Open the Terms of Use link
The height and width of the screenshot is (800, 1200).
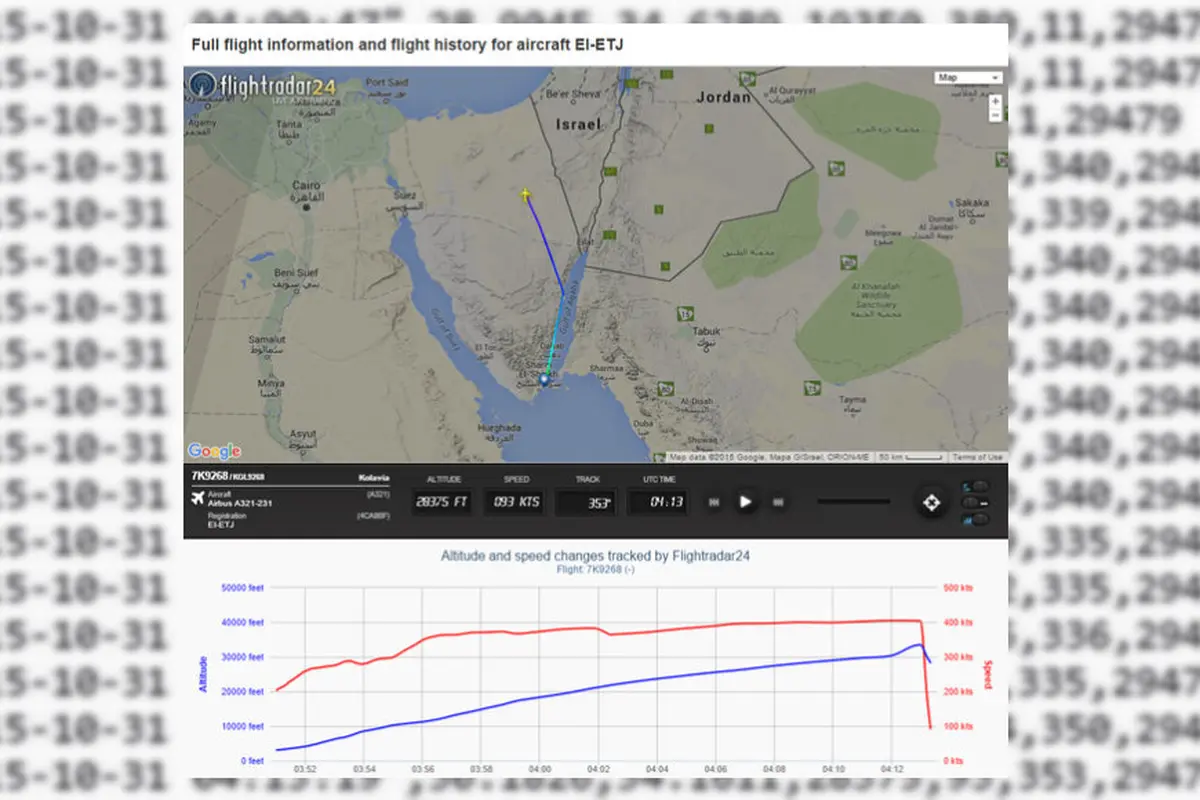[x=976, y=457]
